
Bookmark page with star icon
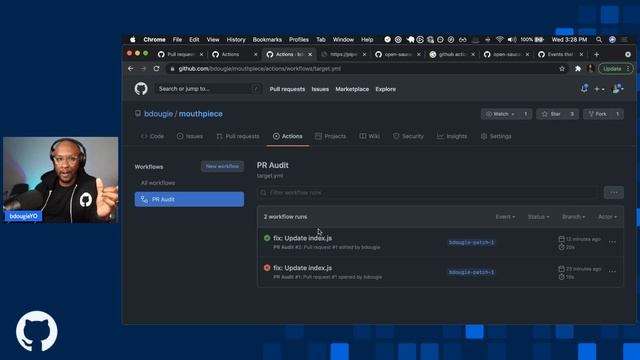point(562,69)
